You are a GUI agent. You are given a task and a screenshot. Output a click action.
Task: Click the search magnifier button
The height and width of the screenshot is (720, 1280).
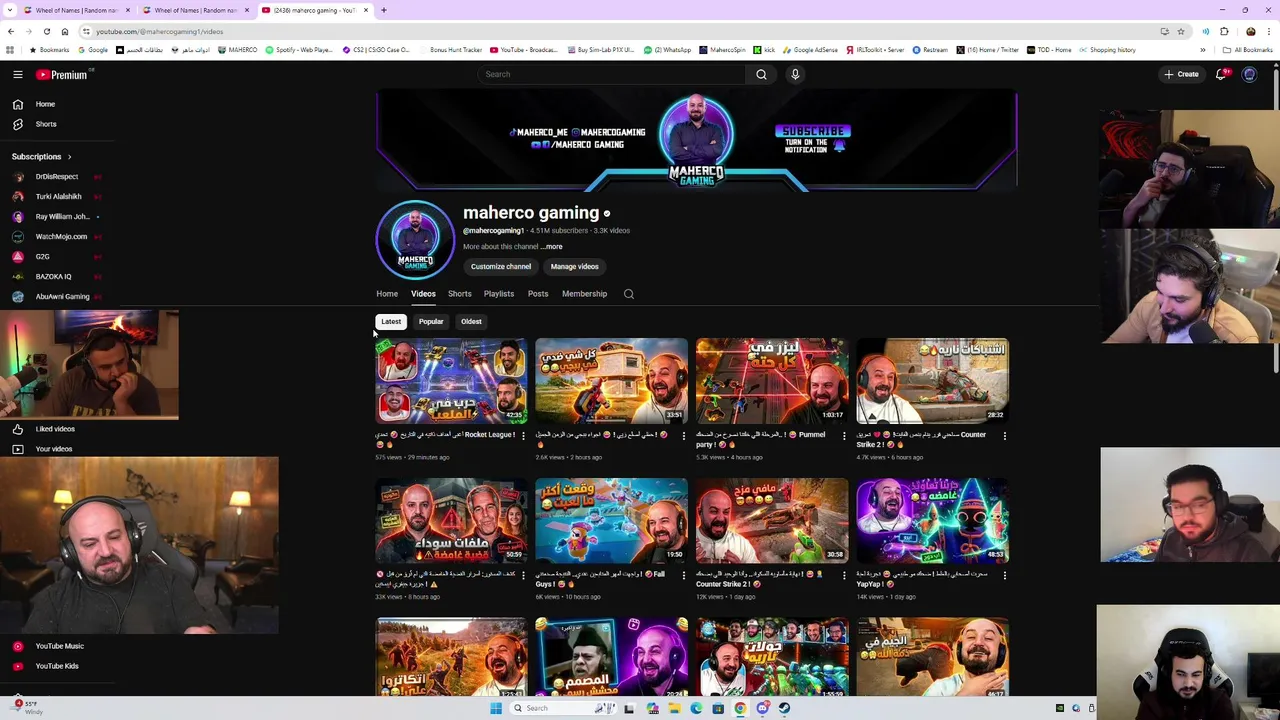(x=761, y=74)
